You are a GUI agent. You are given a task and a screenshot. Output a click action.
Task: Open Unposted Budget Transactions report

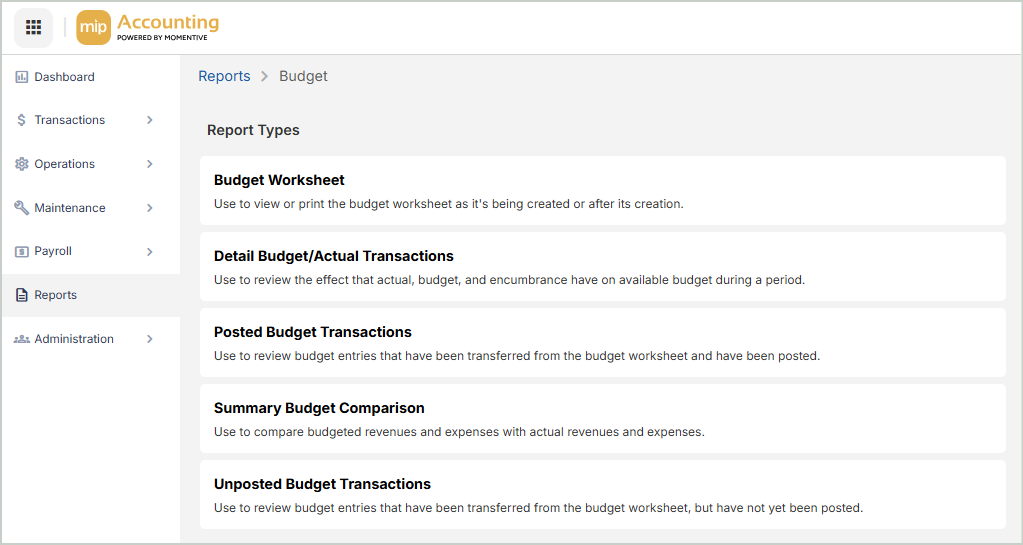click(322, 485)
